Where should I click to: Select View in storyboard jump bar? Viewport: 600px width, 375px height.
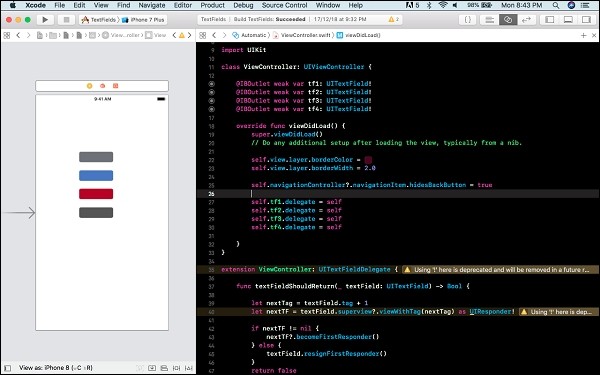point(156,35)
